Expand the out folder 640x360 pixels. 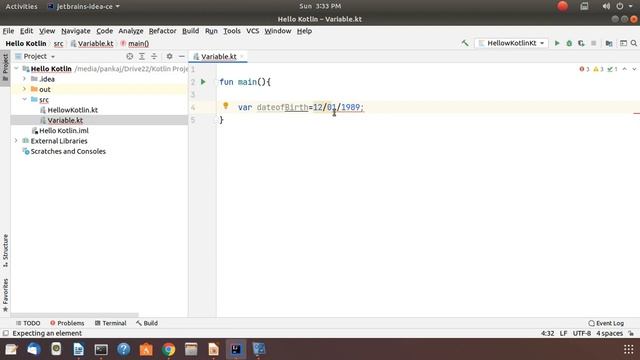click(24, 89)
